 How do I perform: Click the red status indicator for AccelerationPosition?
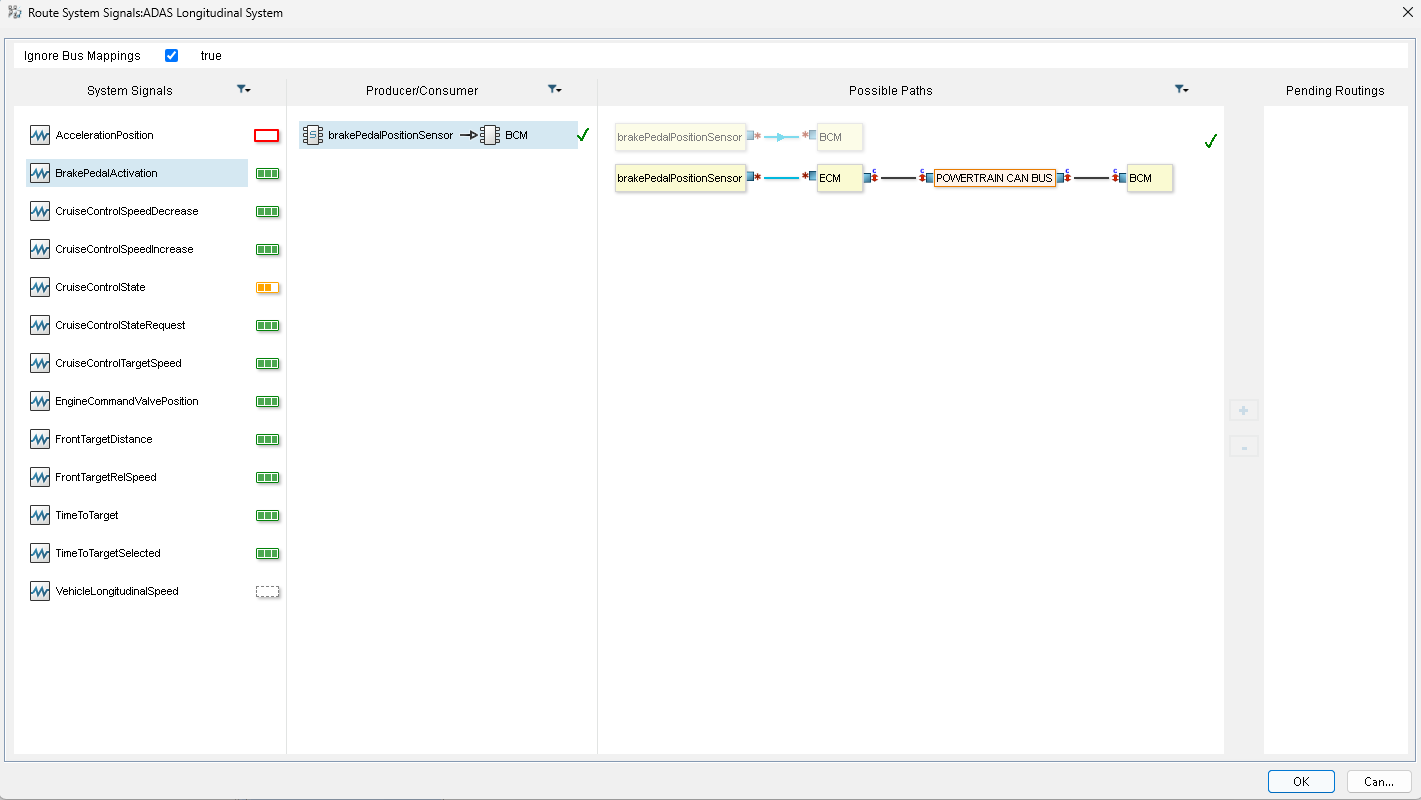[267, 135]
